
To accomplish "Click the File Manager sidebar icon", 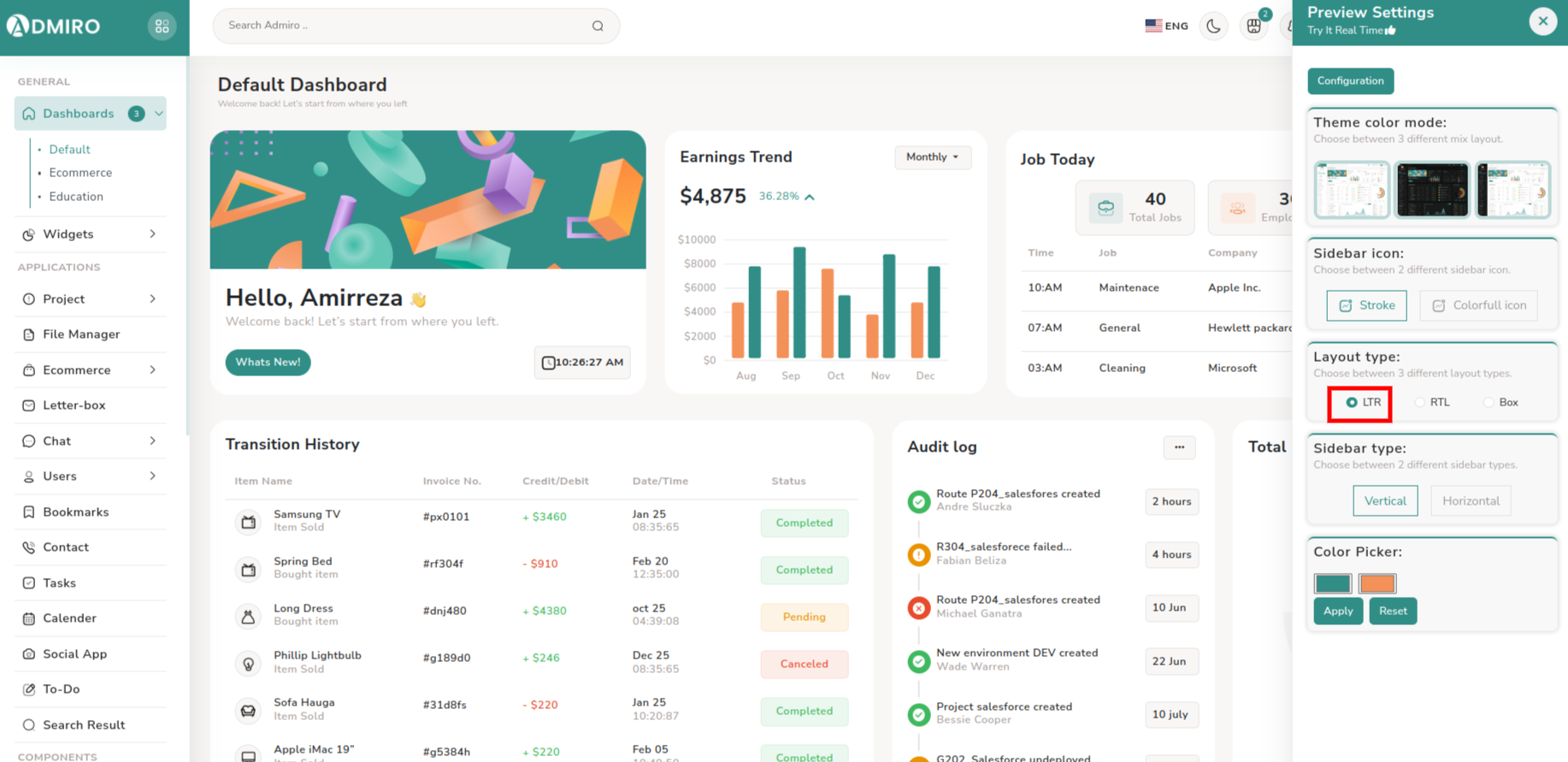I will [29, 334].
